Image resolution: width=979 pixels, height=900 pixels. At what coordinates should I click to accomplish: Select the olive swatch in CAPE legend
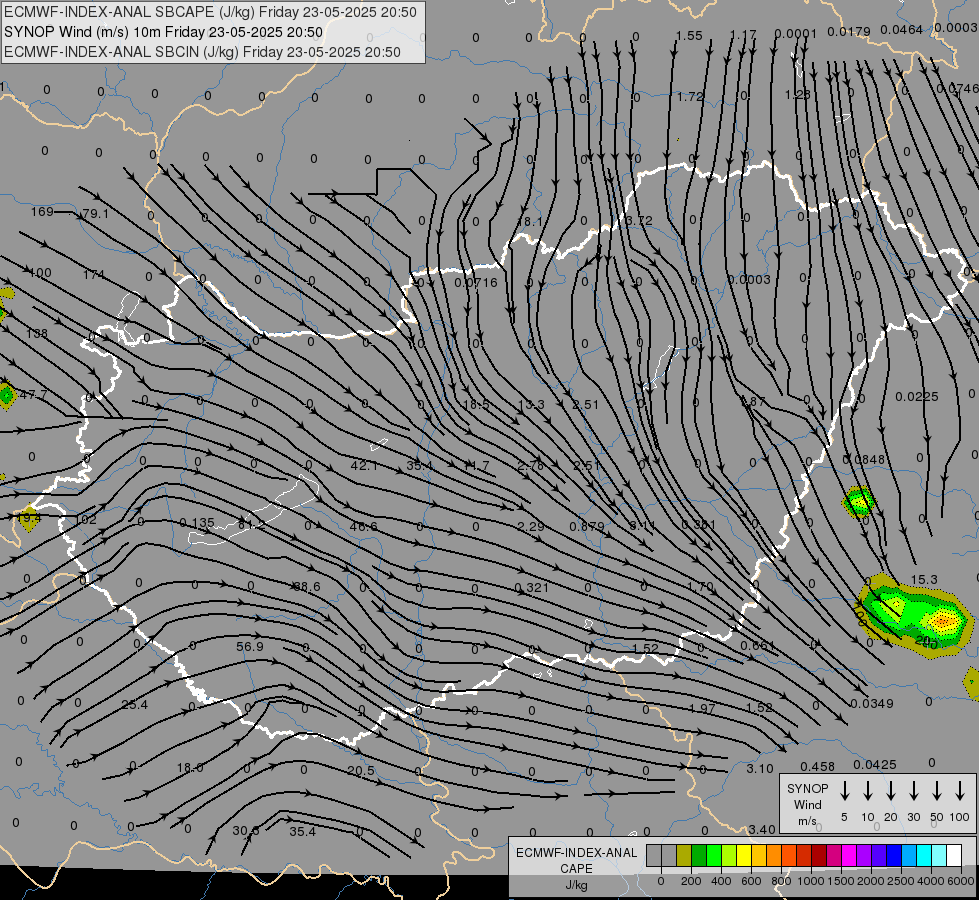684,856
